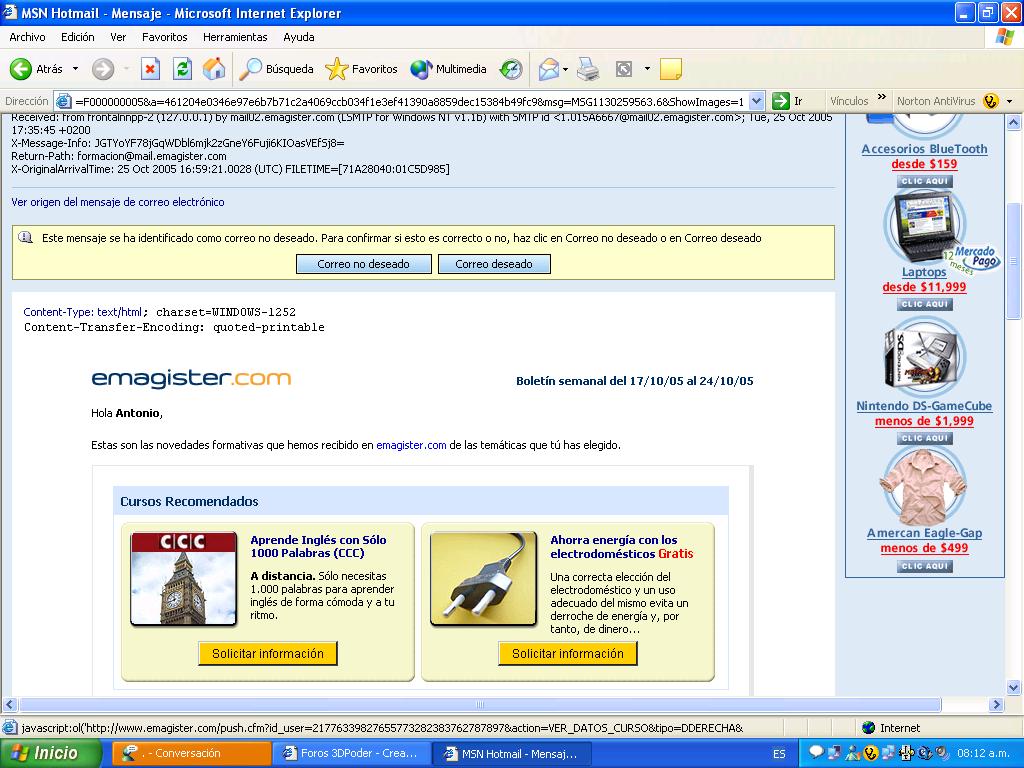Open the Ver menu
Screen dimensions: 1024x768
coord(118,37)
